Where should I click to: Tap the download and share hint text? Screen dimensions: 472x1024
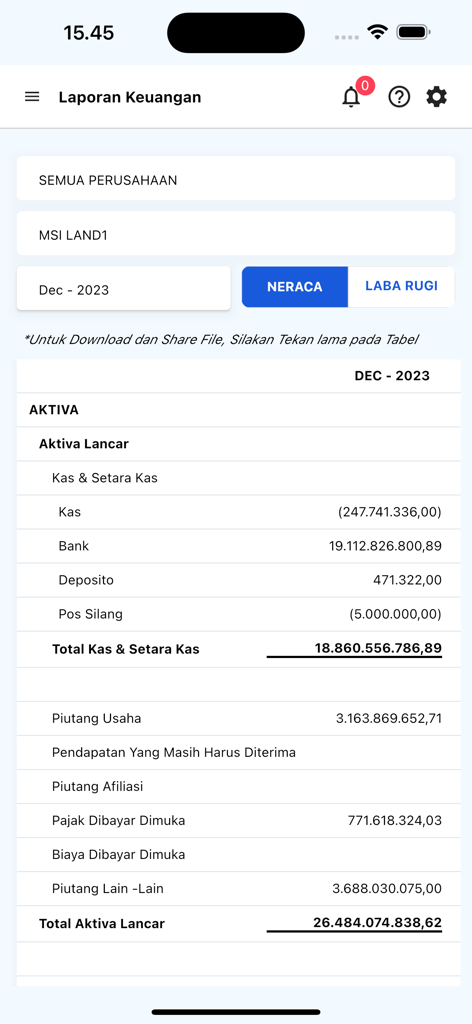pos(221,340)
